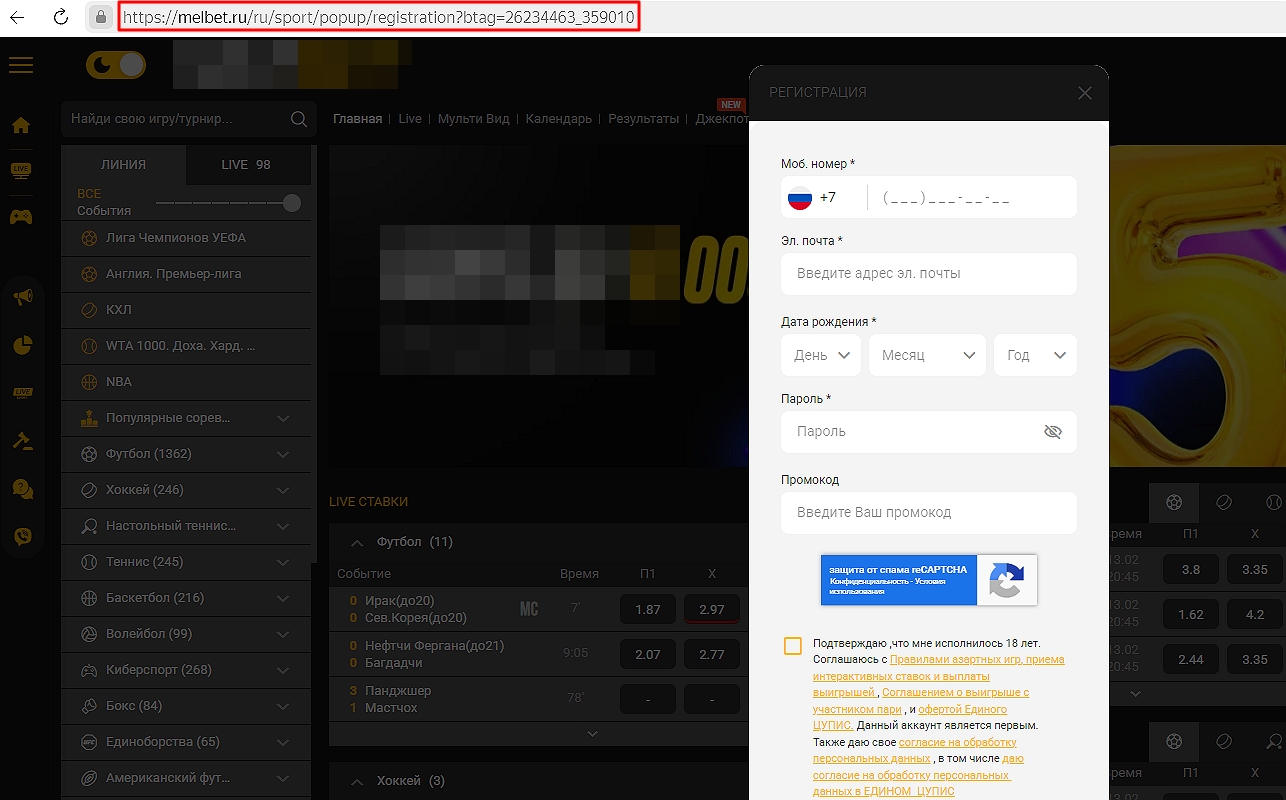
Task: Click the Viber phone icon in the sidebar
Action: click(22, 537)
